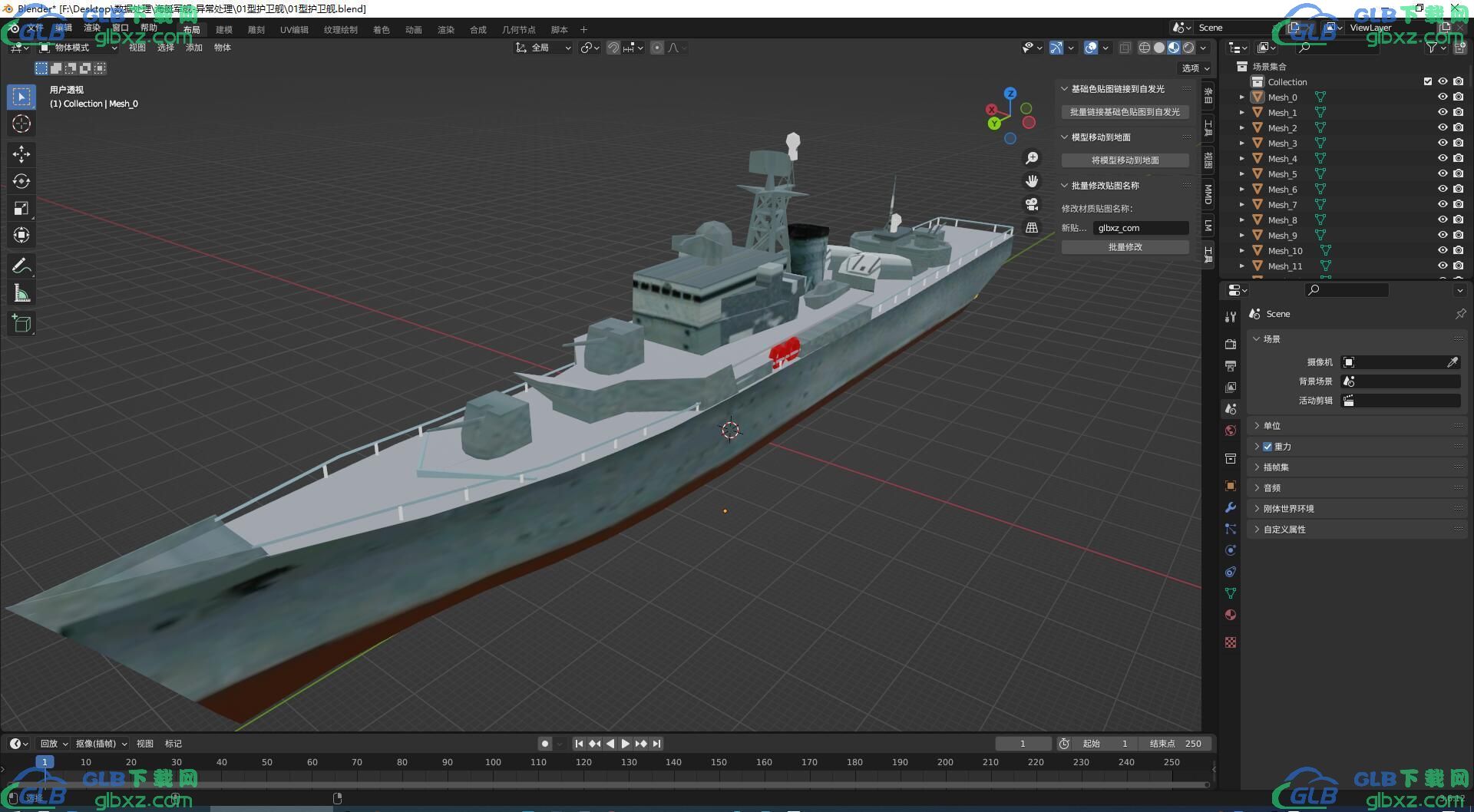
Task: Open the MMD sidebar tab
Action: [1208, 194]
